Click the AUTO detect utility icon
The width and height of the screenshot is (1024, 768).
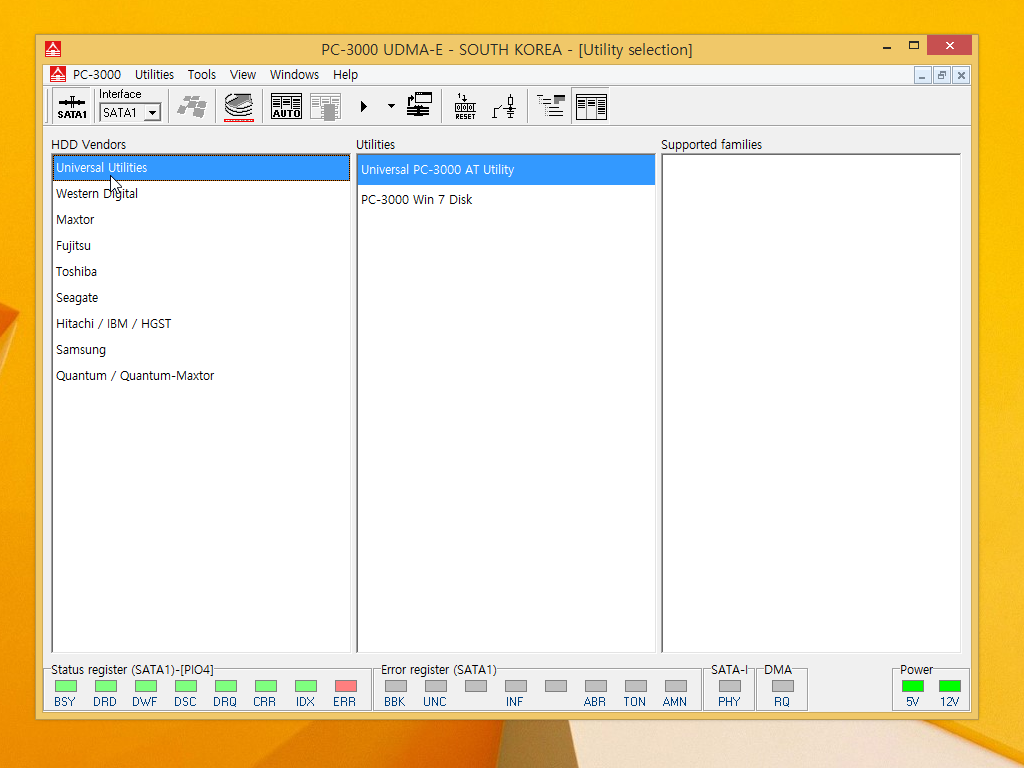point(286,106)
